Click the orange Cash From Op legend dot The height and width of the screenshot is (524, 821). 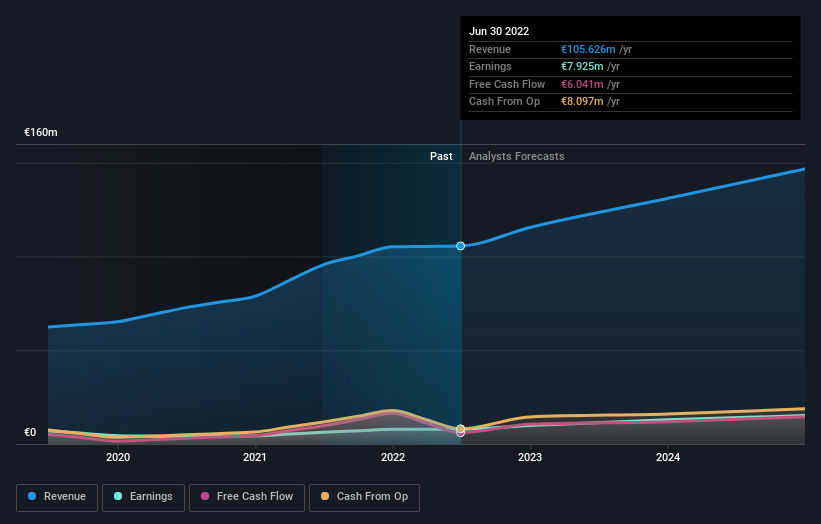[325, 496]
